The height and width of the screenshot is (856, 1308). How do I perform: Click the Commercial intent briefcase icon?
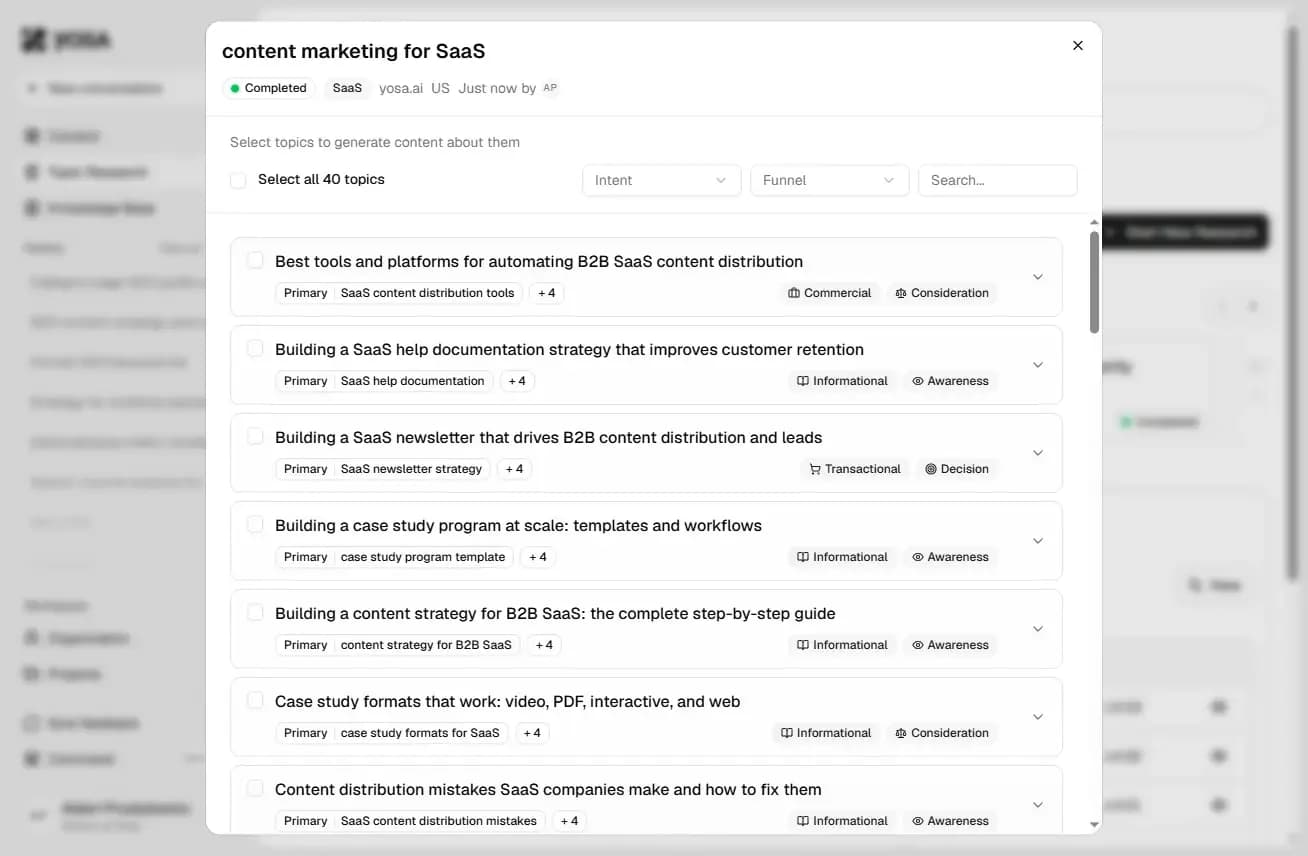(794, 293)
